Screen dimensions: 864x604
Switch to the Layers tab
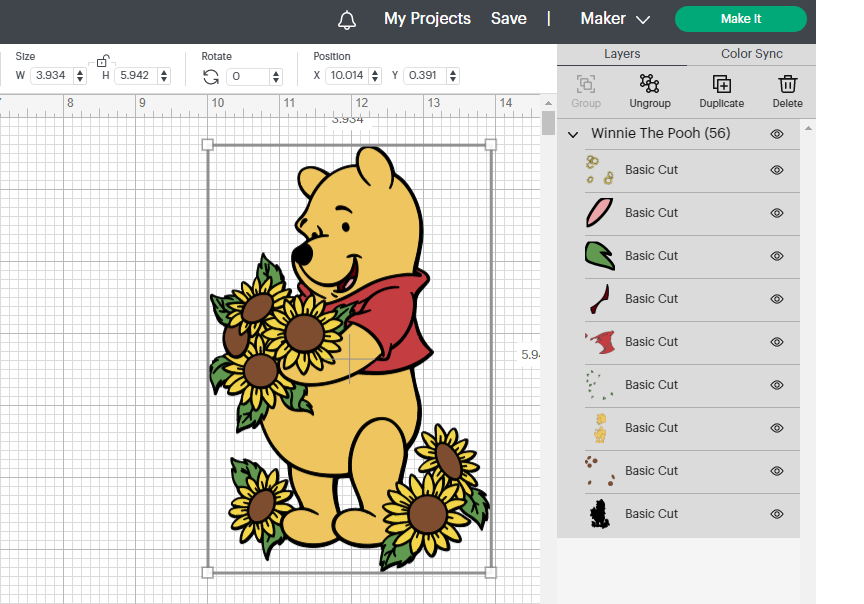point(622,54)
